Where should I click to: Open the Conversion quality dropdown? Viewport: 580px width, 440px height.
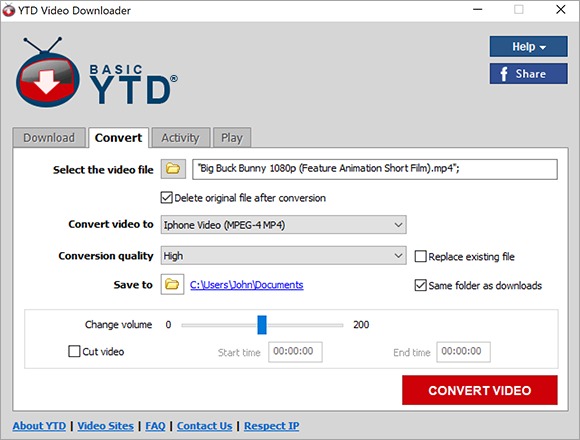click(283, 255)
